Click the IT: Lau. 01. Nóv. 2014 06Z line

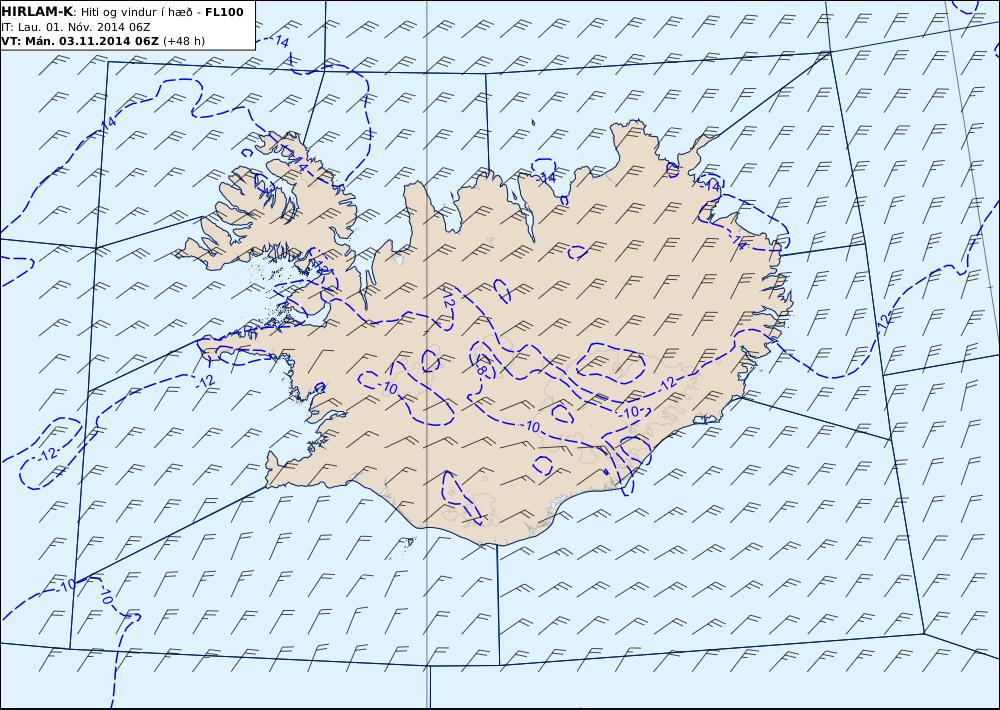tap(76, 27)
